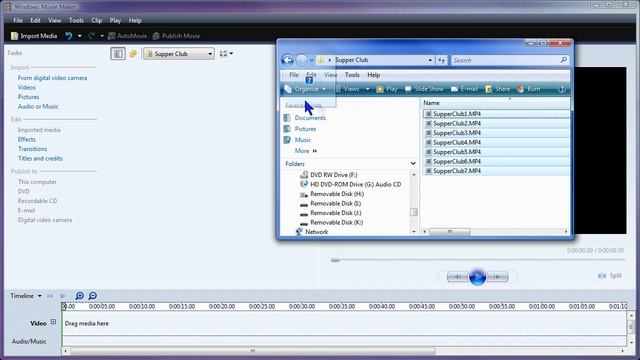Screen dimensions: 640x360
Task: Open the Supper Club collection dropdown
Action: tap(179, 53)
